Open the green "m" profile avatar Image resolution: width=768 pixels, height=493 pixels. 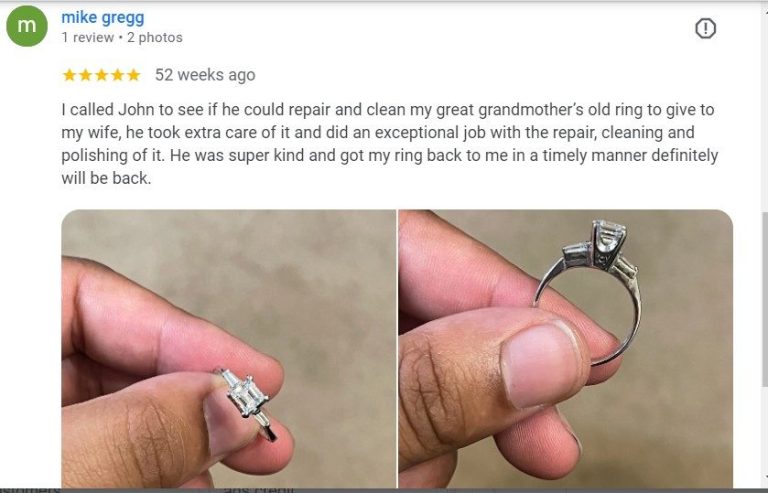pyautogui.click(x=27, y=26)
